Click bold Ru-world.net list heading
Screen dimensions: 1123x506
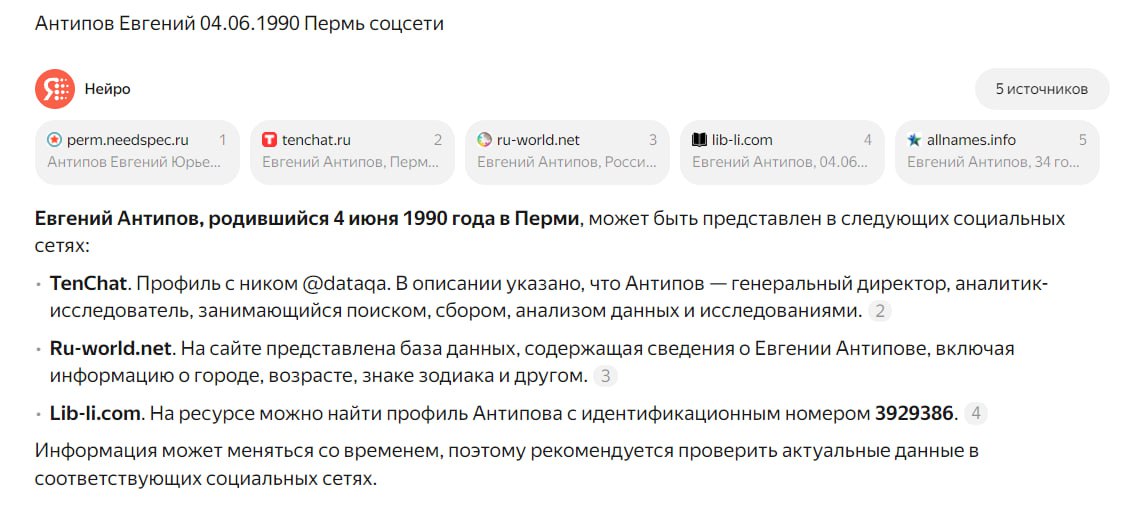coord(111,349)
